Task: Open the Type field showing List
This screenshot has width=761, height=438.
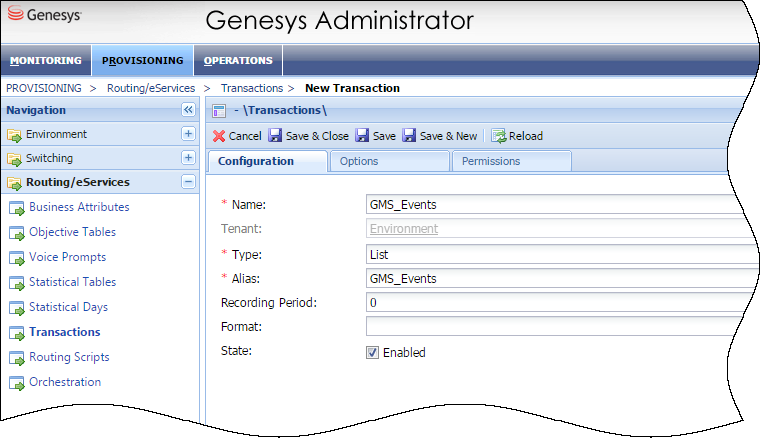Action: [x=561, y=254]
